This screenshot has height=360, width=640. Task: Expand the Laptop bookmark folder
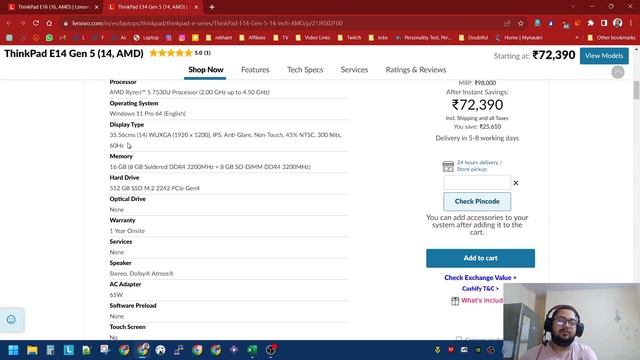[x=146, y=38]
